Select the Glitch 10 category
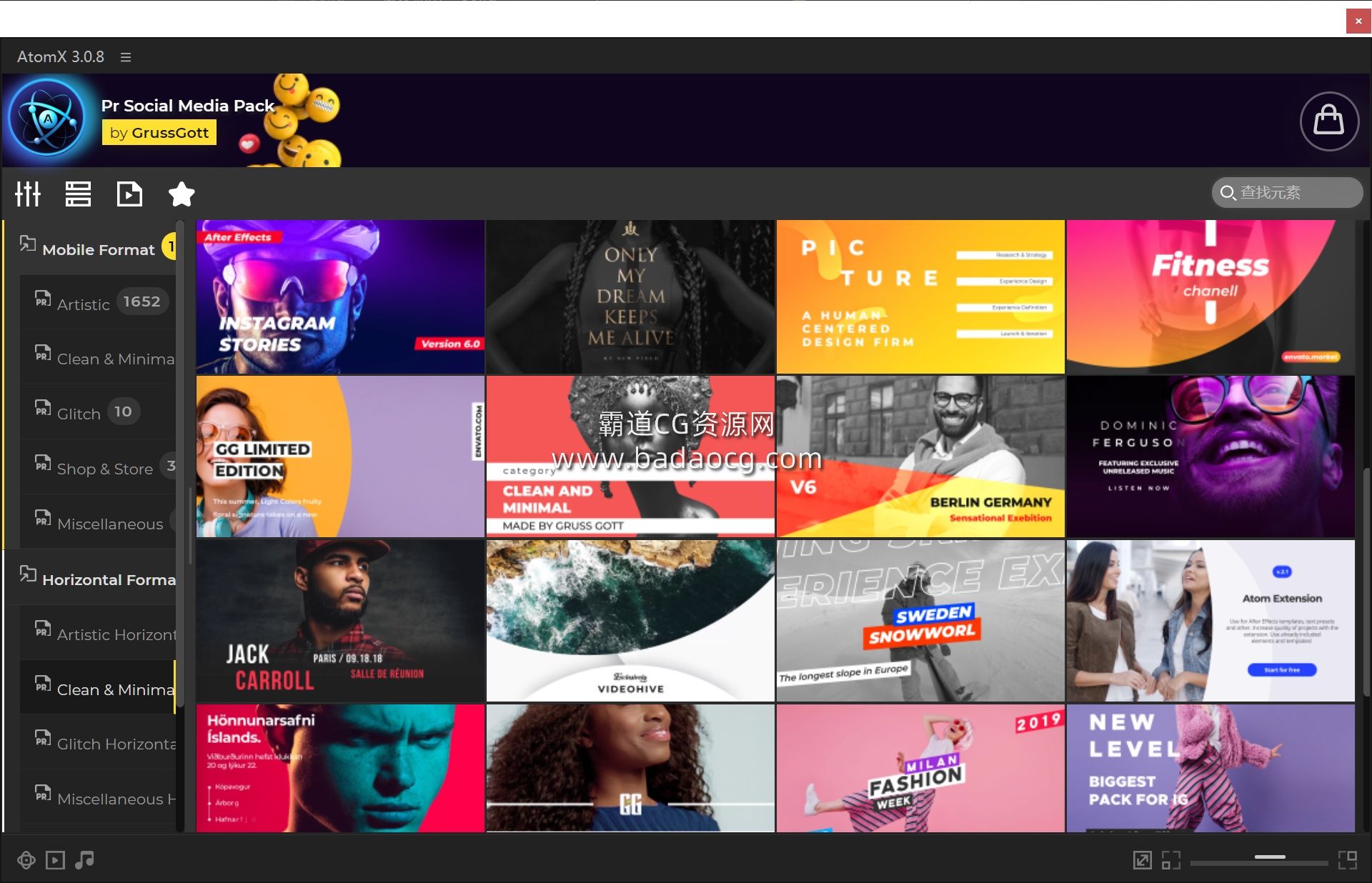 (97, 413)
